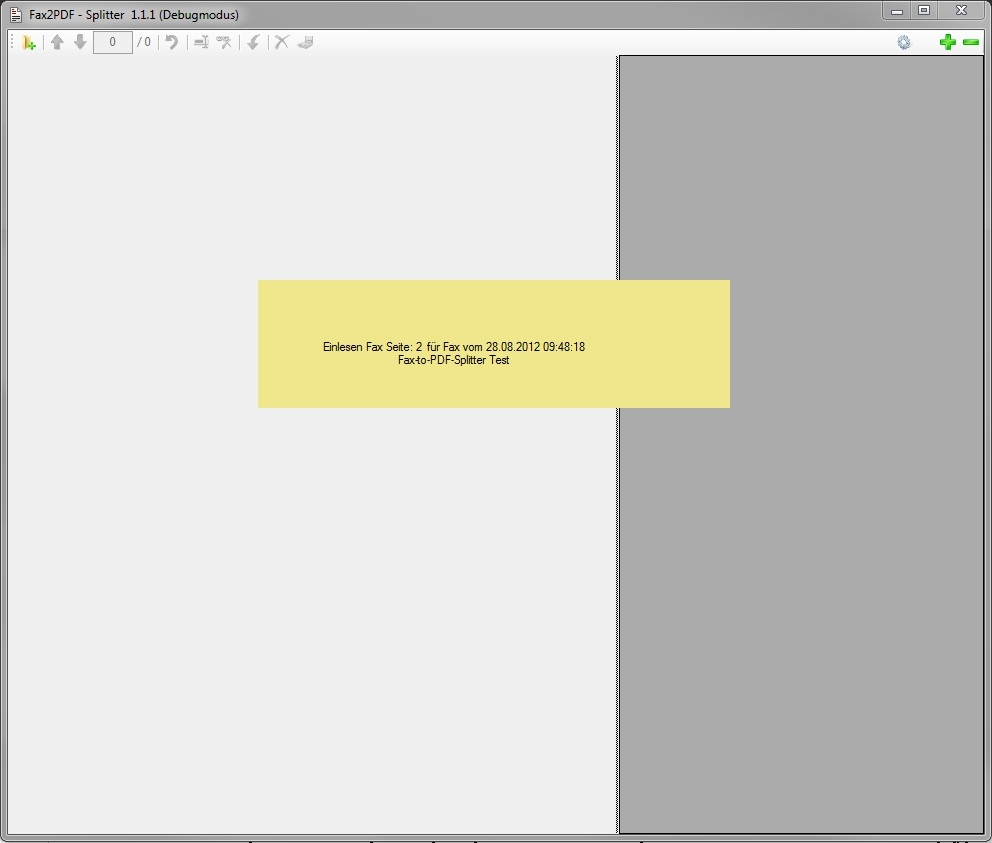Maximize the Fax2PDF Splitter window
This screenshot has width=992, height=843.
pos(924,11)
